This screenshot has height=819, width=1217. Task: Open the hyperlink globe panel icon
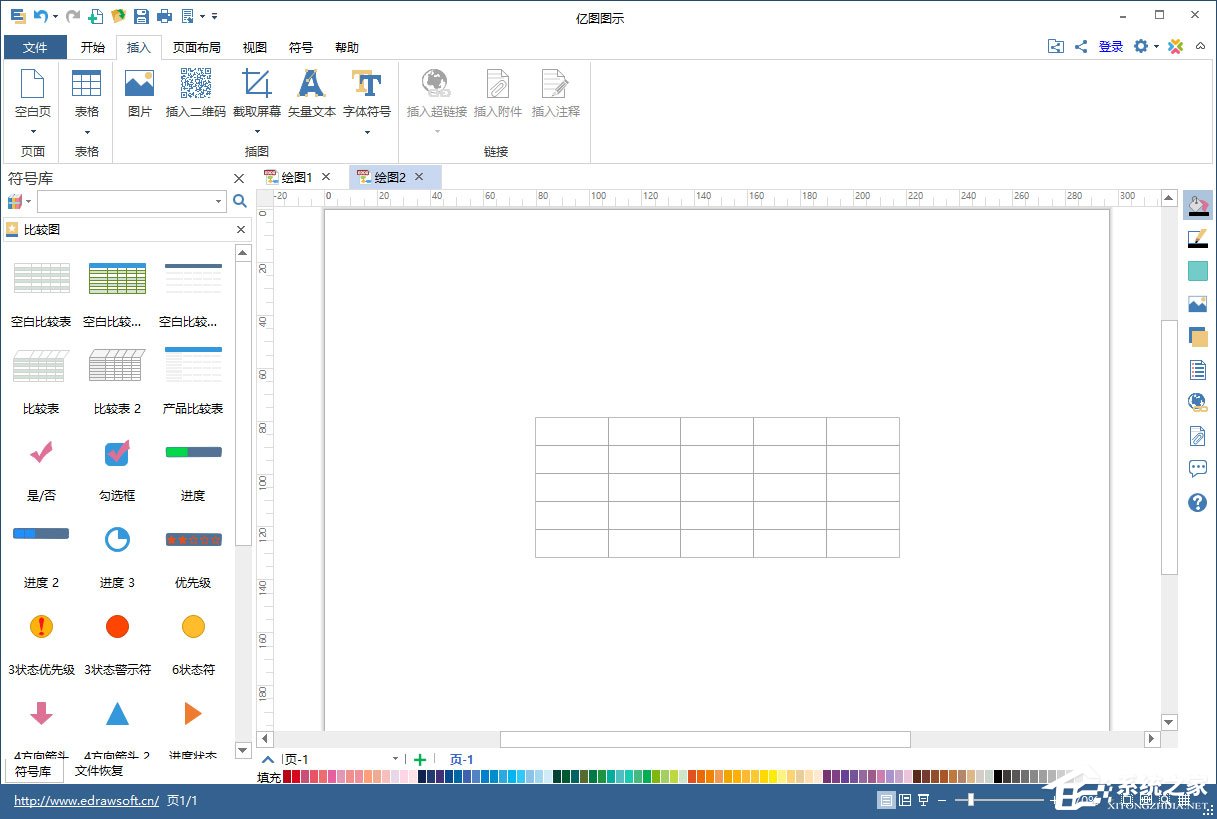coord(1197,403)
